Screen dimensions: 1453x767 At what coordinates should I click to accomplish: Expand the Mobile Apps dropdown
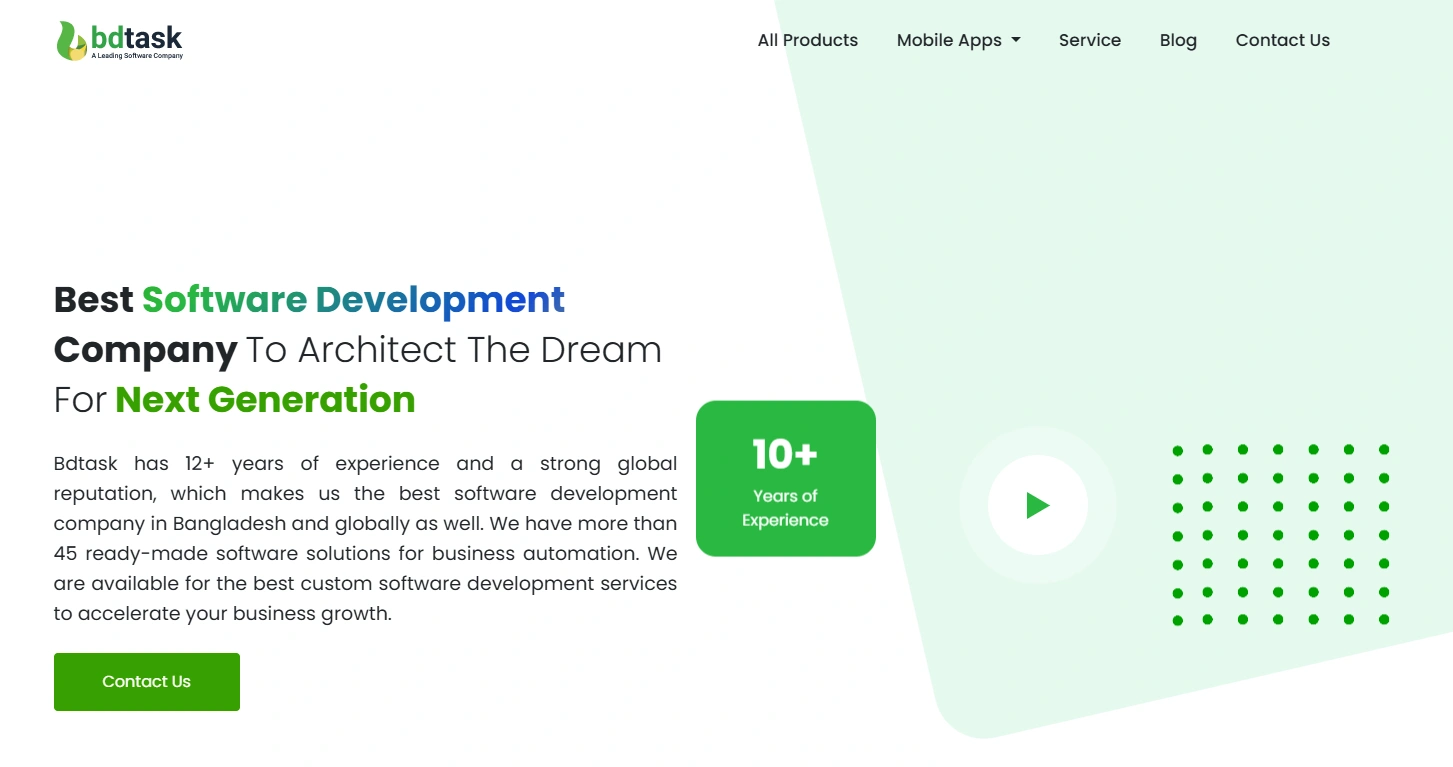tap(958, 40)
